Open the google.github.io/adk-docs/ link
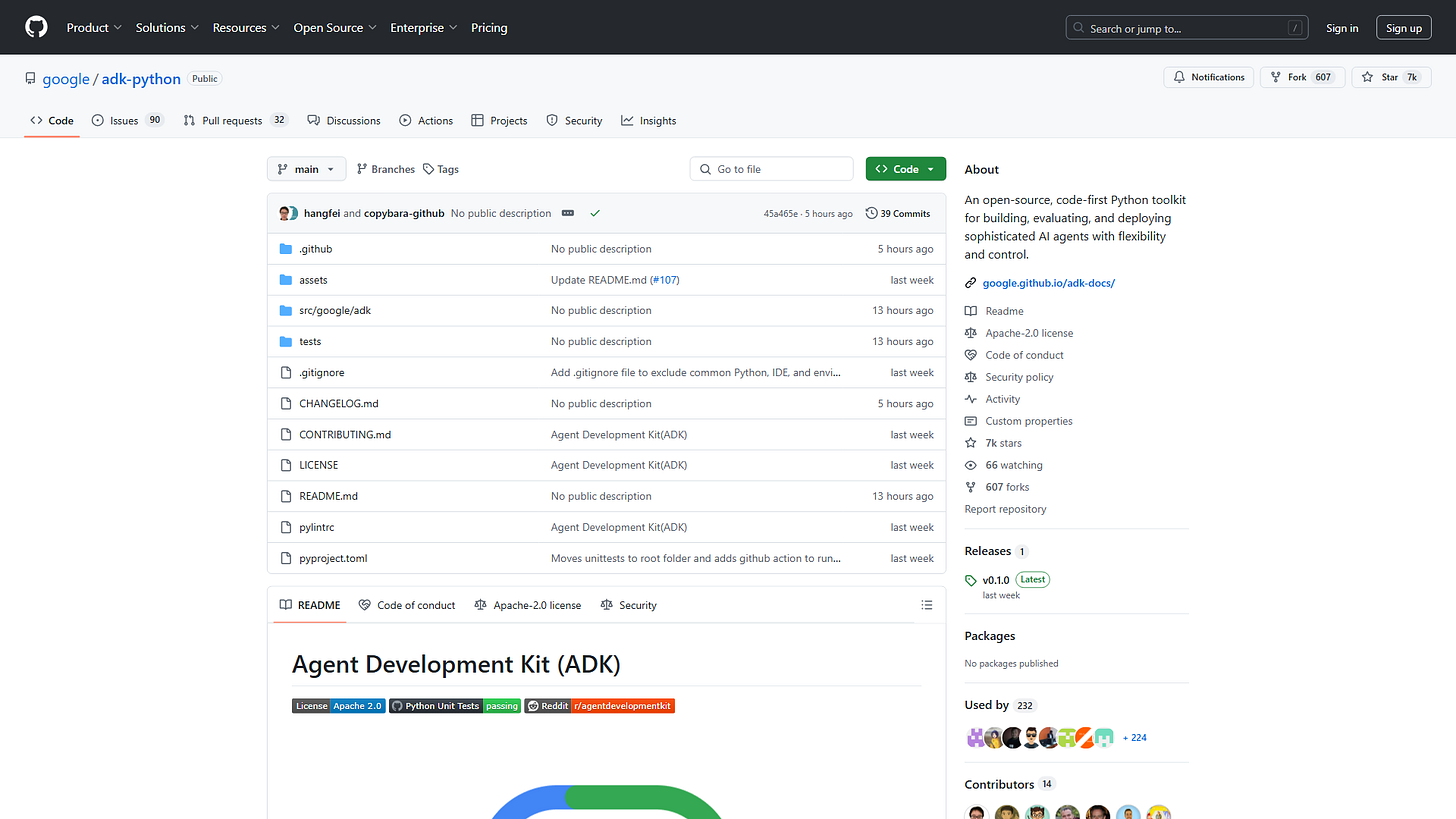The height and width of the screenshot is (819, 1456). coord(1048,283)
